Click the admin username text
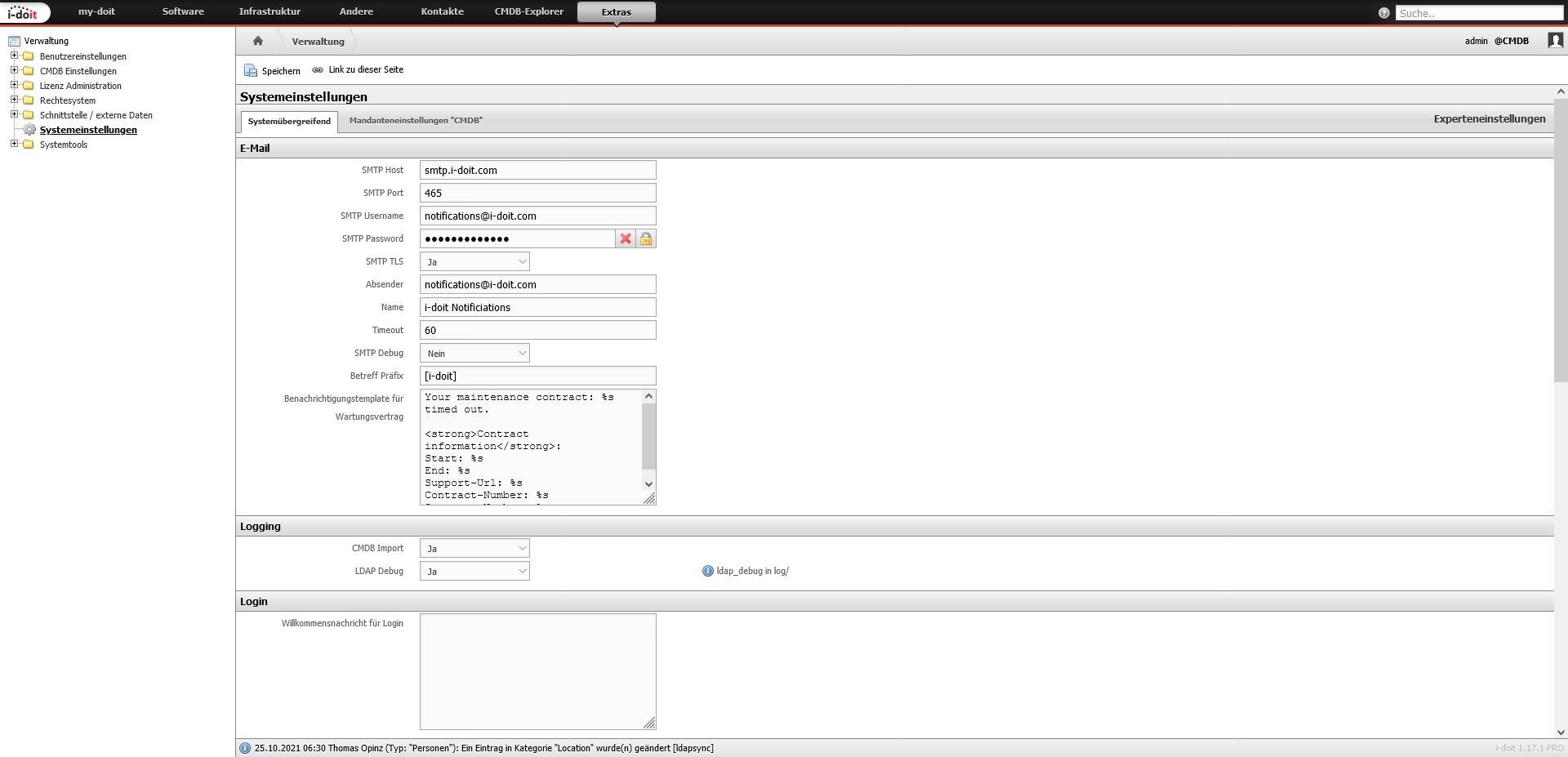1568x757 pixels. (1477, 41)
